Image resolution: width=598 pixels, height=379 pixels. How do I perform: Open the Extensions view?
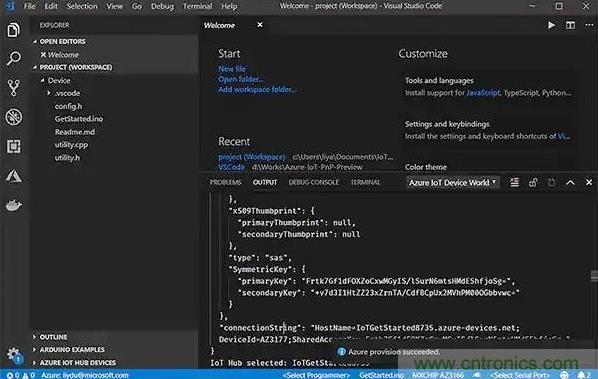[x=14, y=146]
